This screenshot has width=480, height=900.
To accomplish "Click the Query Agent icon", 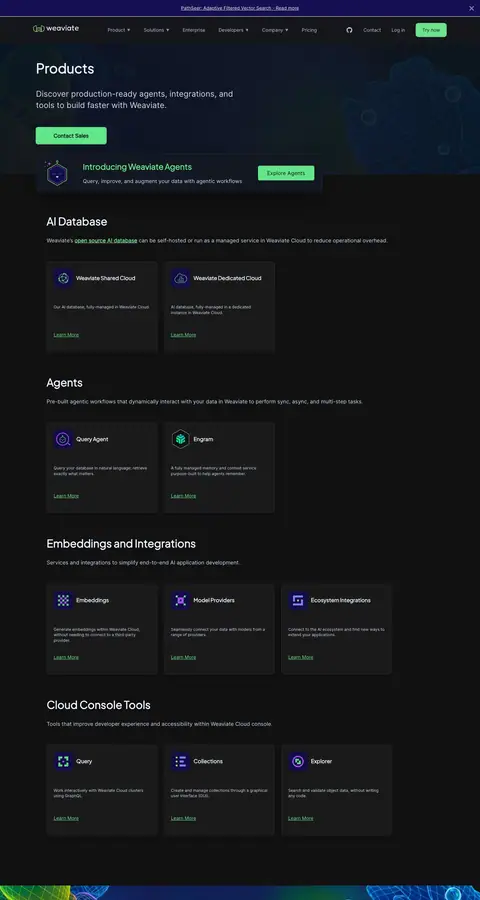I will (63, 439).
